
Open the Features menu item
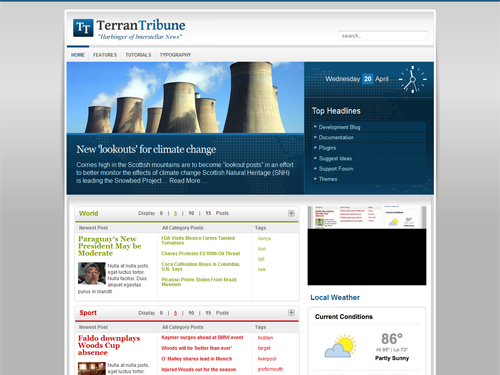(105, 55)
